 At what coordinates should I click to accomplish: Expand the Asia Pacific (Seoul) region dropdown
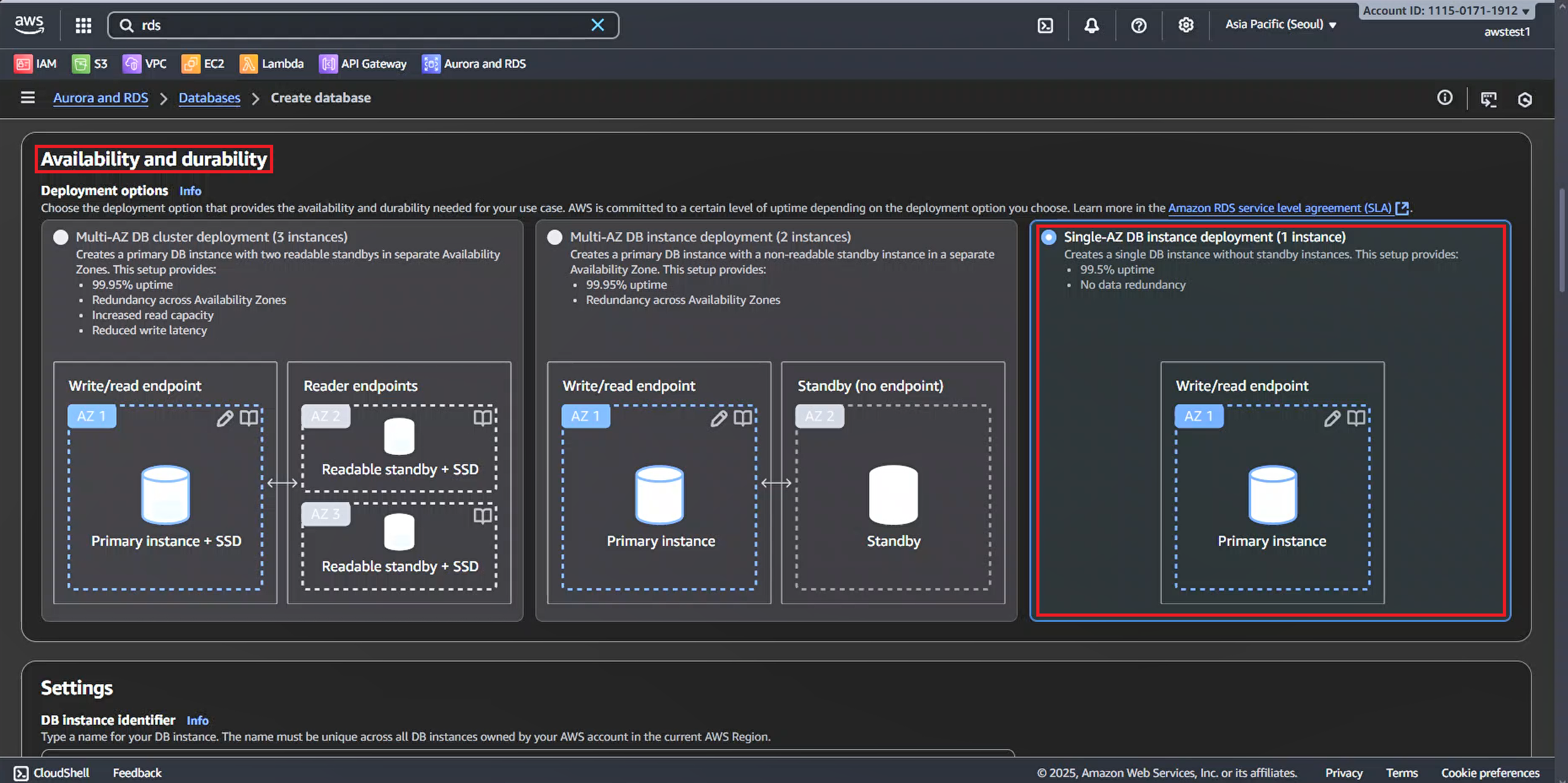pos(1280,25)
